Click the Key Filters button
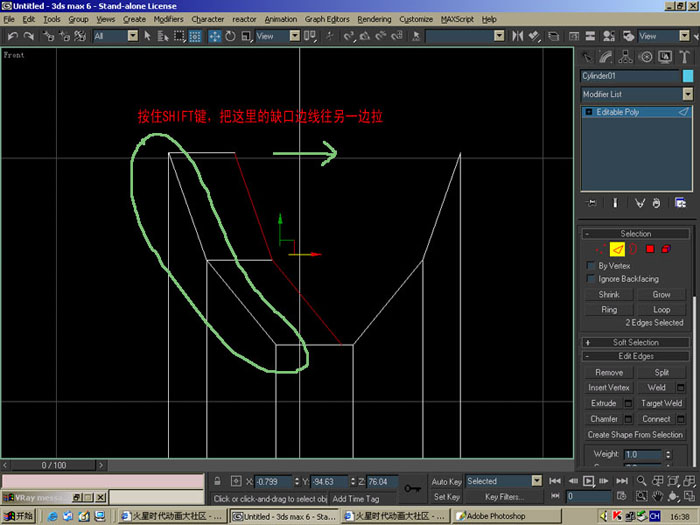This screenshot has height=525, width=700. tap(504, 497)
